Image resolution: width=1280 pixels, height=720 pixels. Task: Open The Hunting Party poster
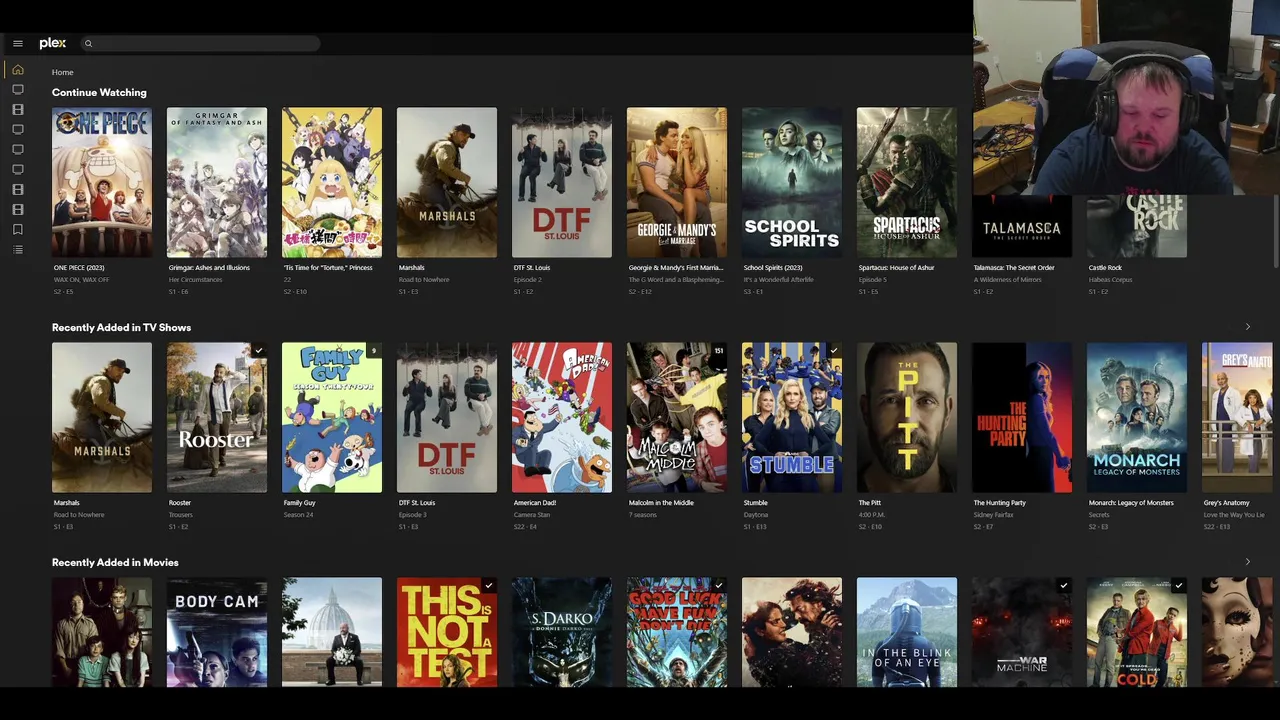tap(1022, 417)
